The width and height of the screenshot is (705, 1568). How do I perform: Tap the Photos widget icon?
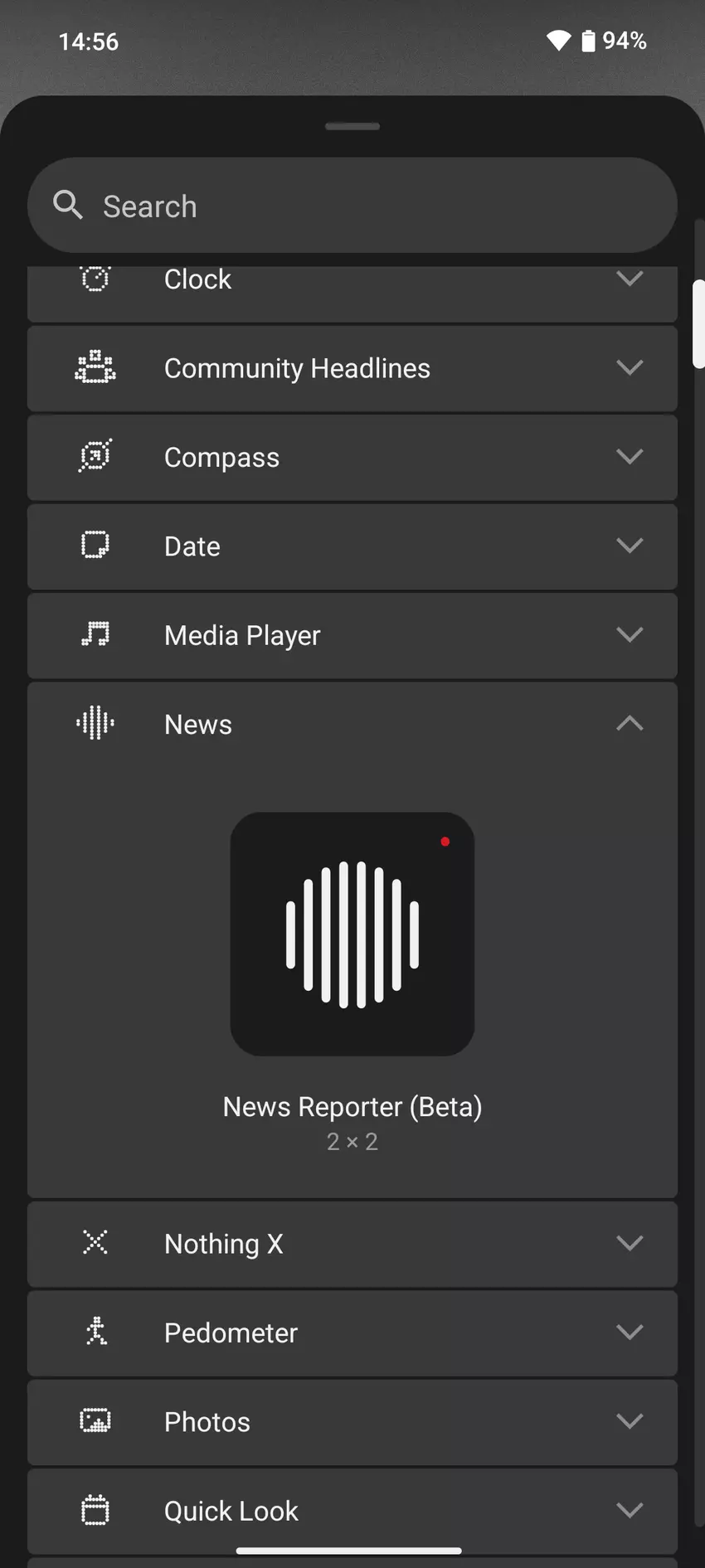point(95,1420)
